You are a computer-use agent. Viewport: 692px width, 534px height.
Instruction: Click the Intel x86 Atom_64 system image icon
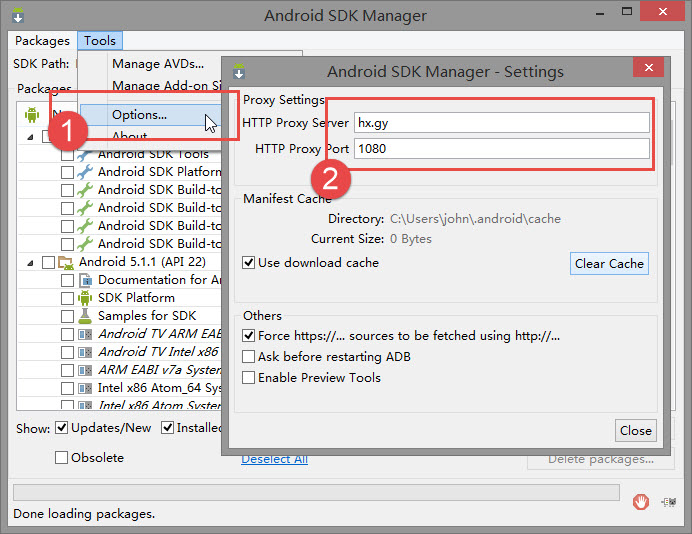pos(85,388)
